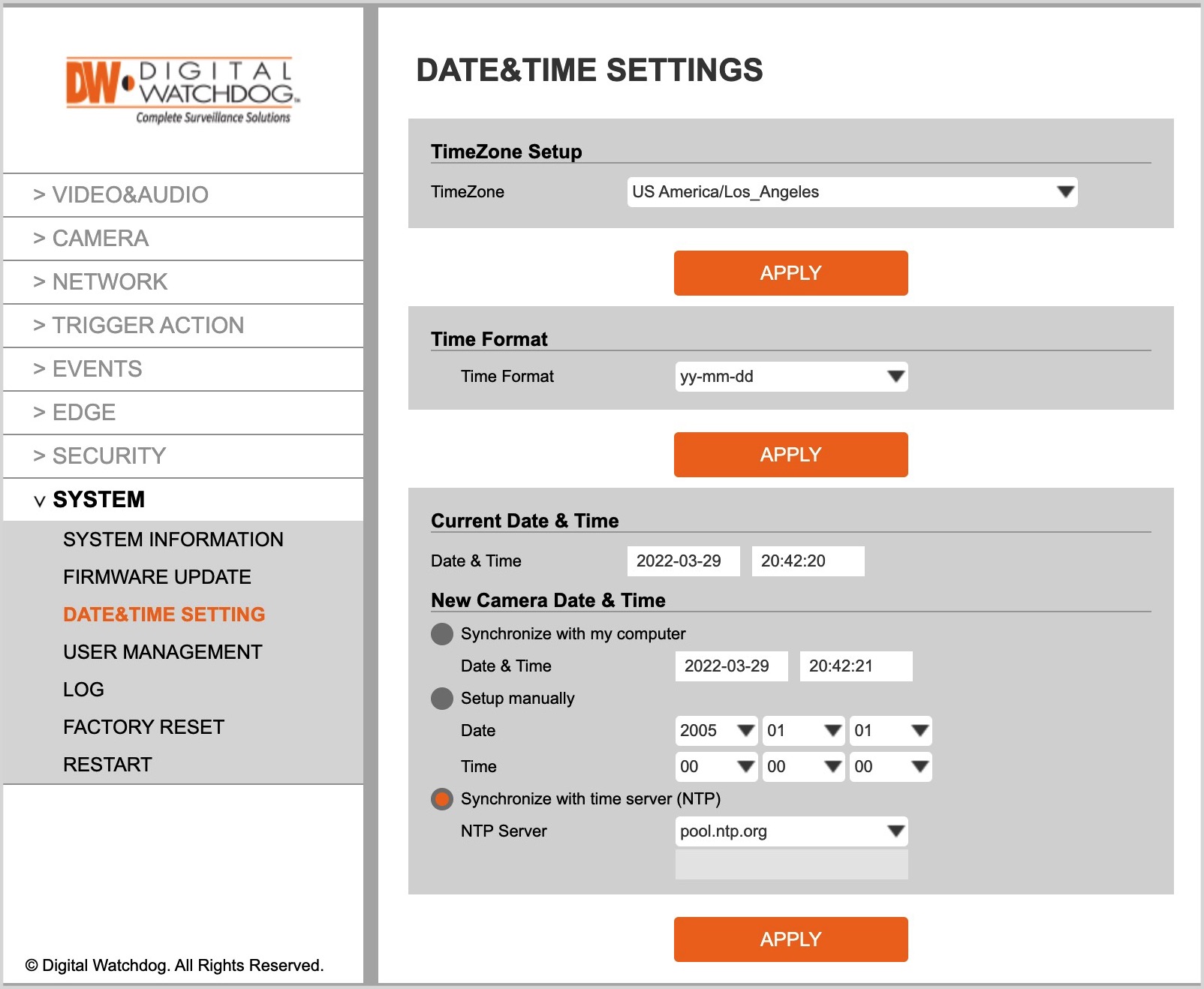Screen dimensions: 1204x989
Task: Expand the EVENTS menu section
Action: click(x=183, y=369)
